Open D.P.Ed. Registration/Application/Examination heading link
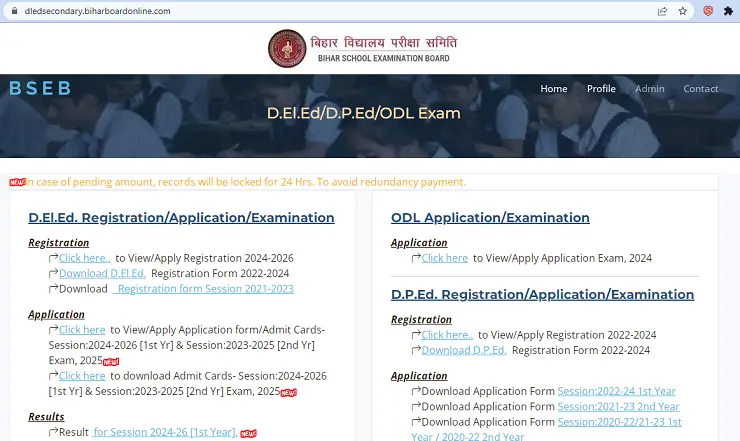The width and height of the screenshot is (740, 441). (x=542, y=295)
